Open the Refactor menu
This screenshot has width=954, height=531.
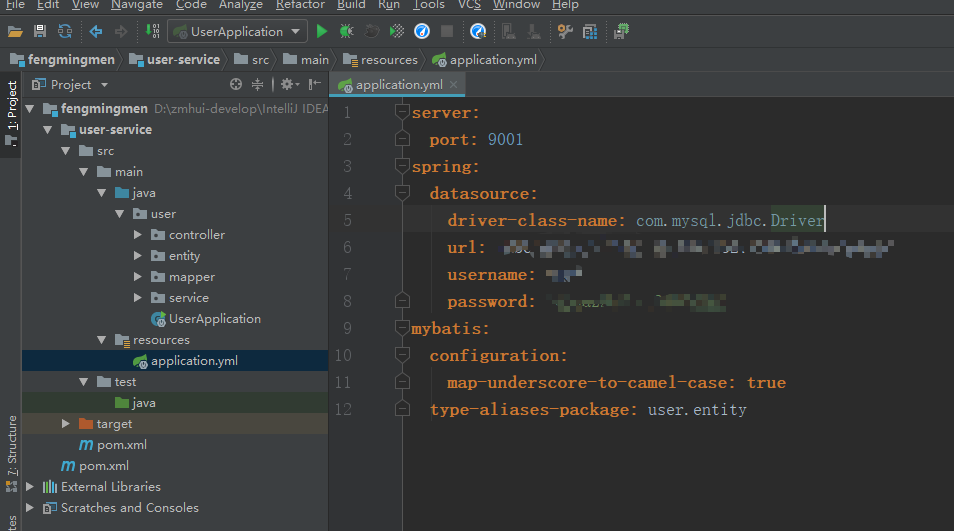(300, 5)
